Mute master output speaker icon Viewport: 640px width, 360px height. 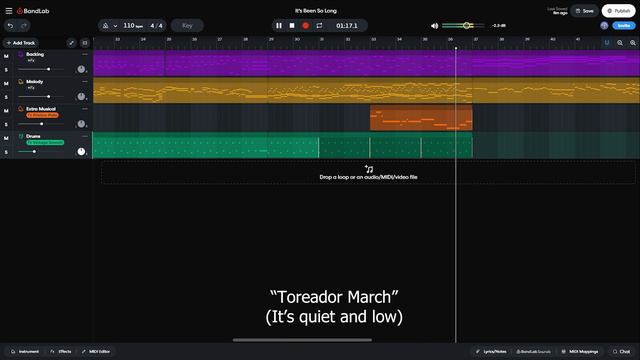tap(434, 26)
